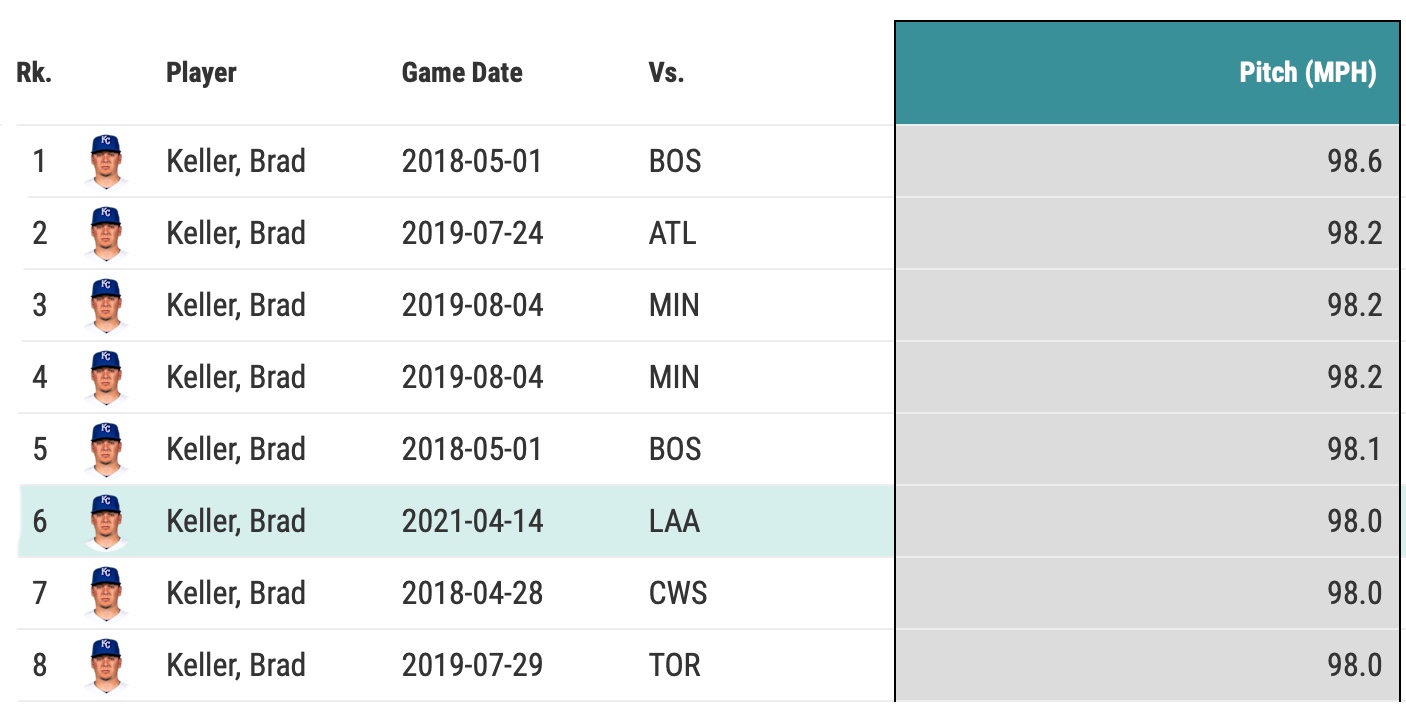The height and width of the screenshot is (714, 1406).
Task: Select the CWS opponent cell
Action: 677,593
